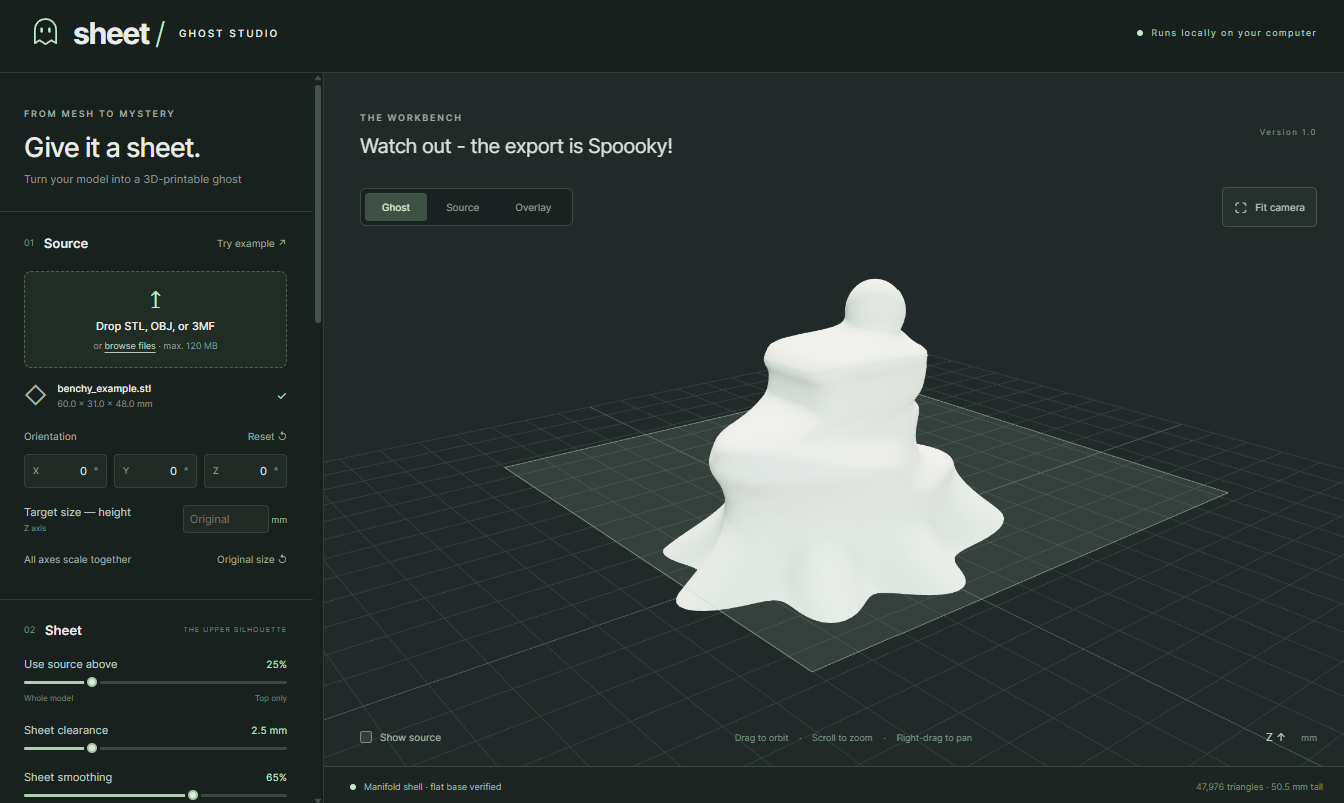The image size is (1344, 803).
Task: Switch to the Overlay view tab
Action: 533,207
